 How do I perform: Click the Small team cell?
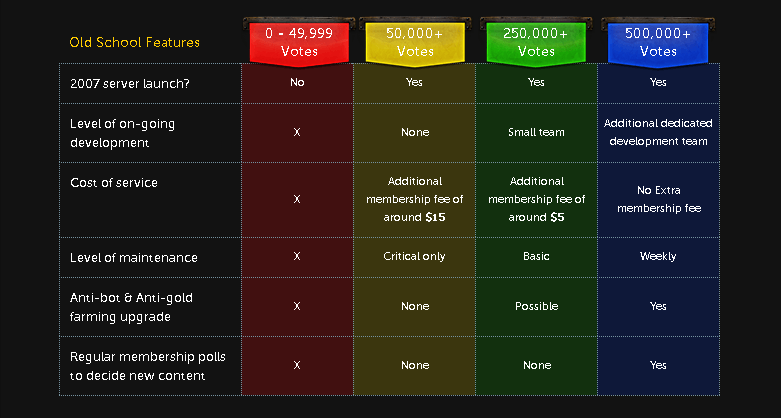coord(536,133)
